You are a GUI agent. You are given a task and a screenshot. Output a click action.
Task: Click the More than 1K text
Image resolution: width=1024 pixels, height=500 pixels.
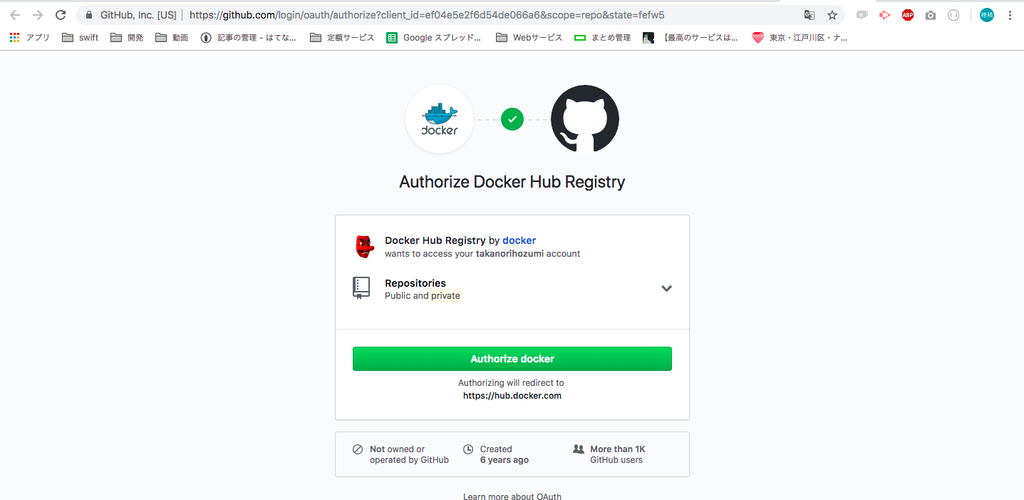pos(617,449)
